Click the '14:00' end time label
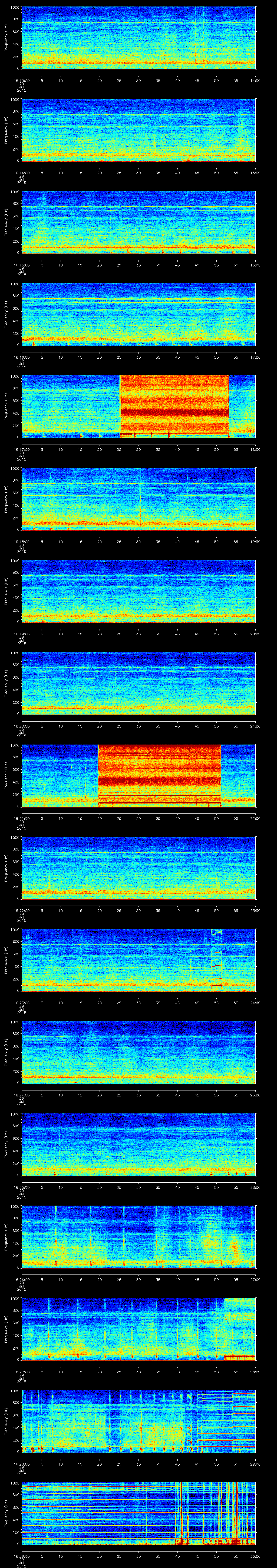The width and height of the screenshot is (277, 1568). click(x=255, y=80)
